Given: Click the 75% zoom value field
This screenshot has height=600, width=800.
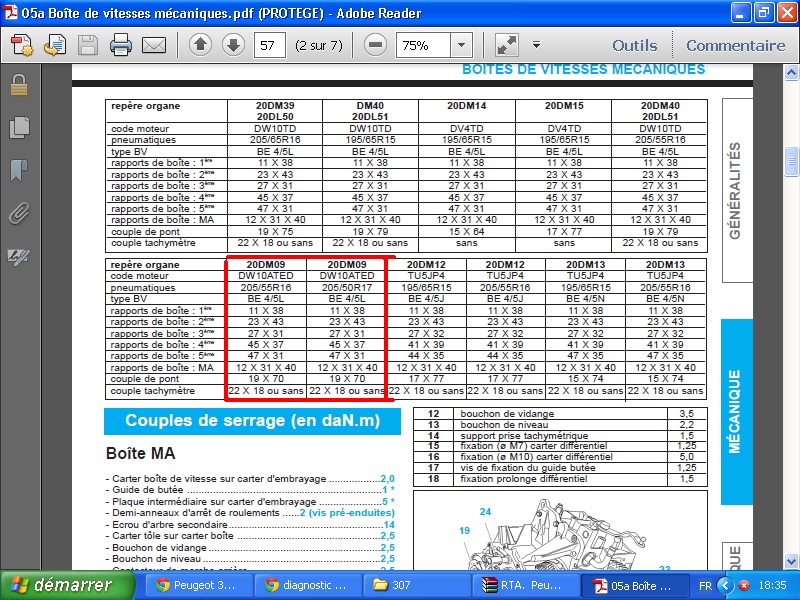Looking at the screenshot, I should tap(423, 45).
